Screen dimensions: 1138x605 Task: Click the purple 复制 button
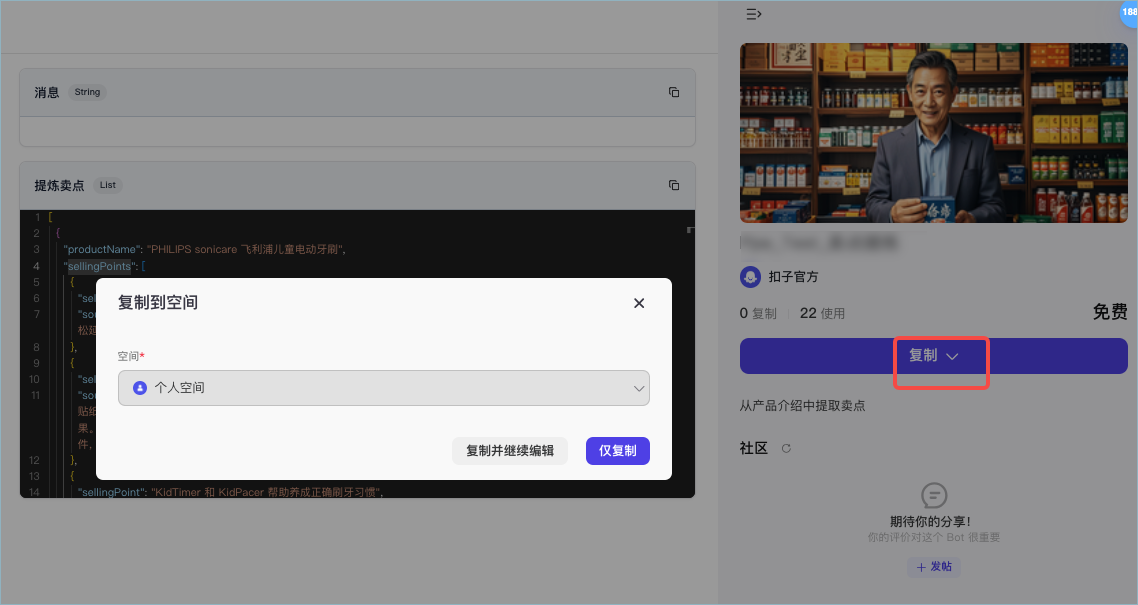click(933, 355)
